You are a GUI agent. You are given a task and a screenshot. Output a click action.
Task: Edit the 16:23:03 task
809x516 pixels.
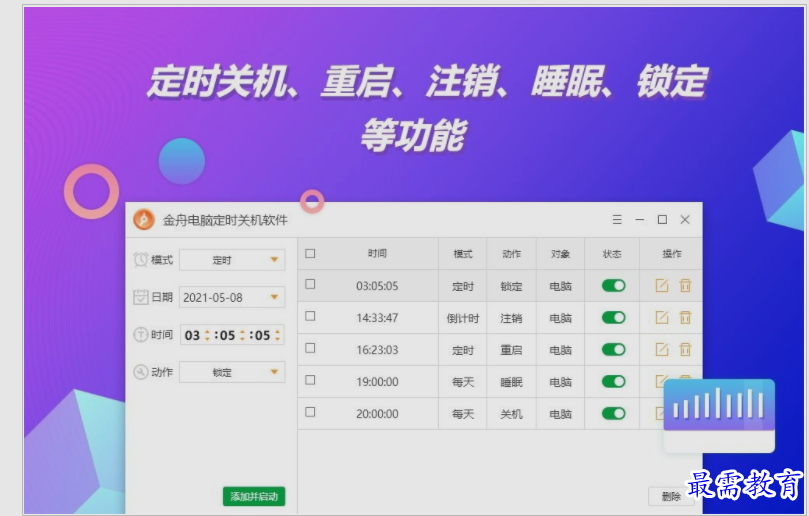point(662,349)
